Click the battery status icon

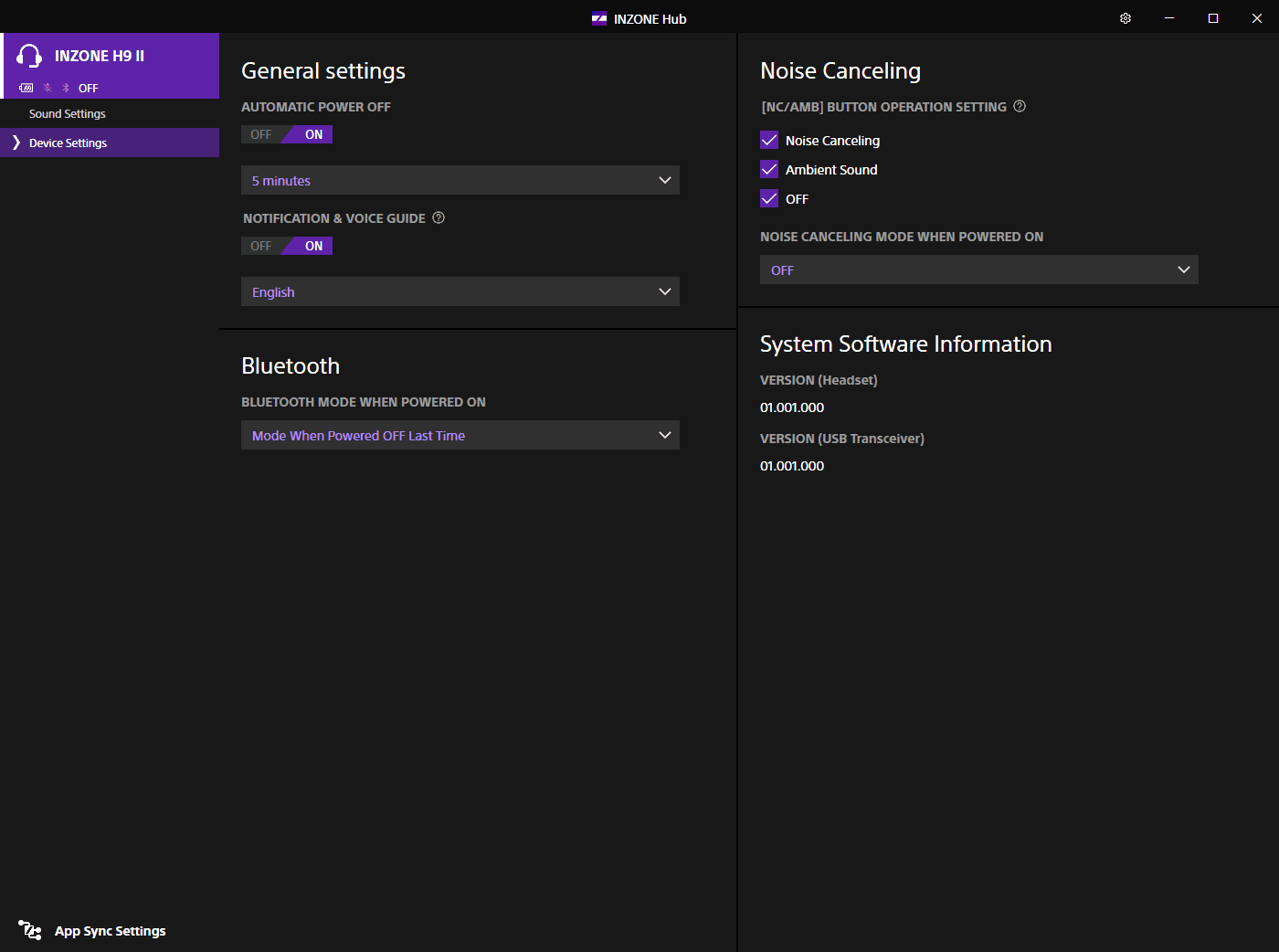[x=26, y=89]
